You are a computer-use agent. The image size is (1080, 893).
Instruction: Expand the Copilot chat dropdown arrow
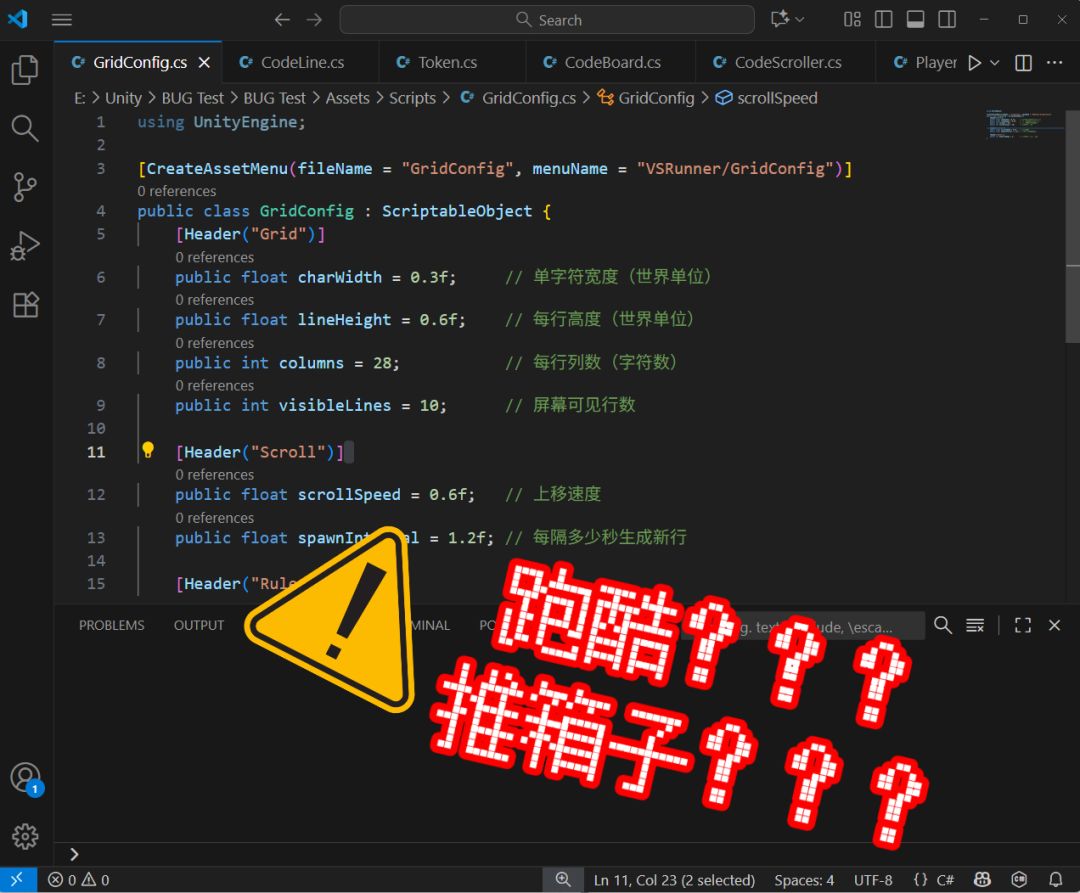tap(800, 20)
